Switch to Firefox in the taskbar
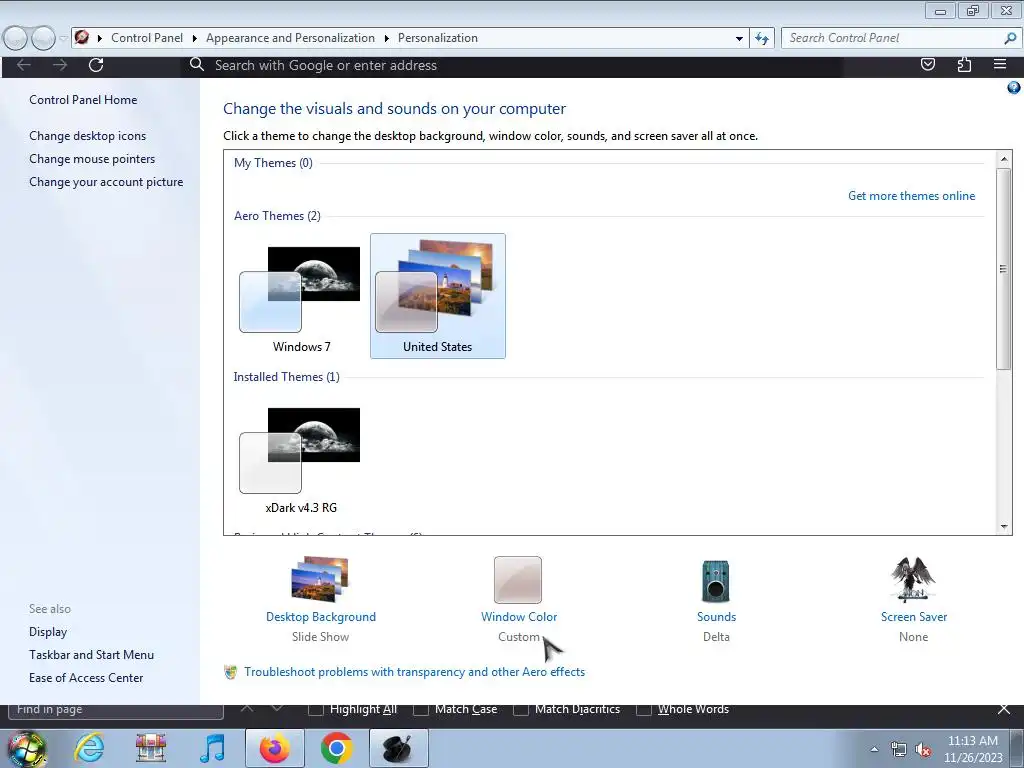1024x768 pixels. click(274, 748)
